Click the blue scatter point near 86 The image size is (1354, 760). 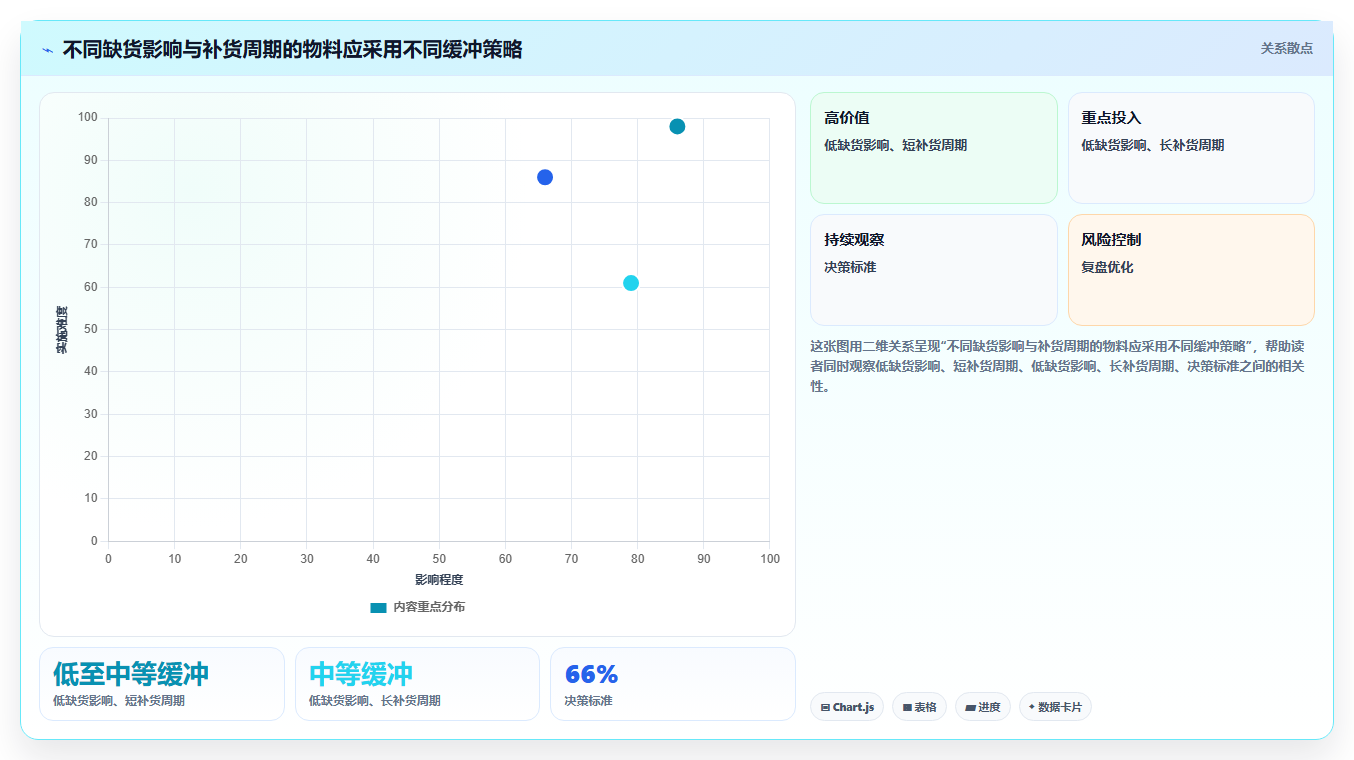[545, 177]
